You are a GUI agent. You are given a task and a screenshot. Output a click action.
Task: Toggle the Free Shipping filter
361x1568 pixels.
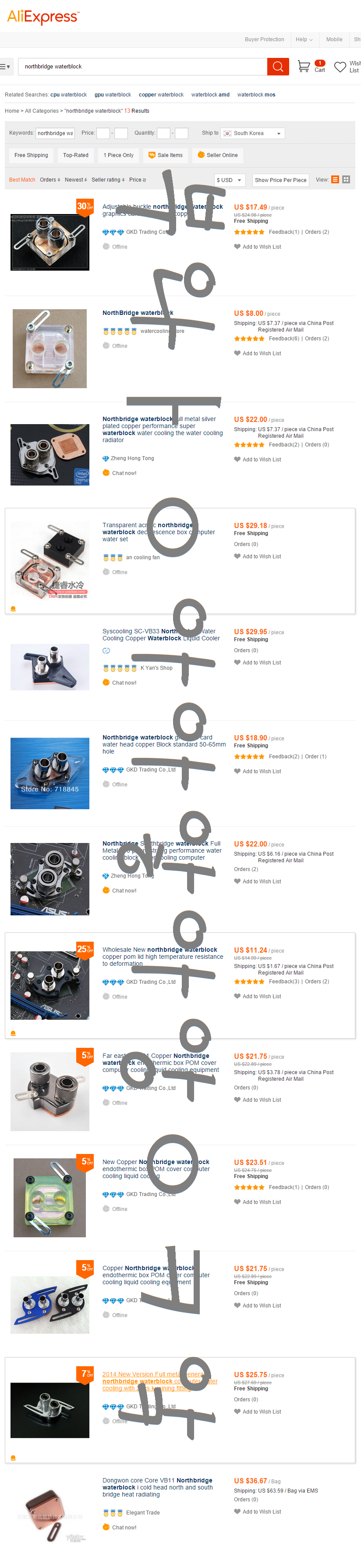tap(32, 155)
